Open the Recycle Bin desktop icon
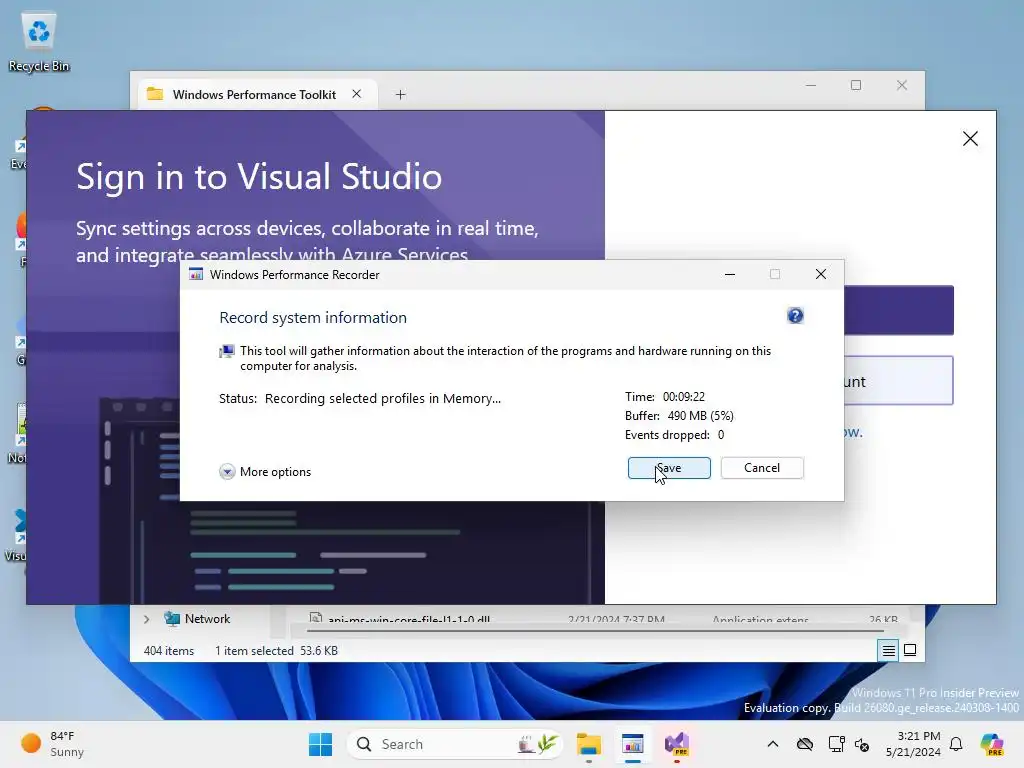 39,41
